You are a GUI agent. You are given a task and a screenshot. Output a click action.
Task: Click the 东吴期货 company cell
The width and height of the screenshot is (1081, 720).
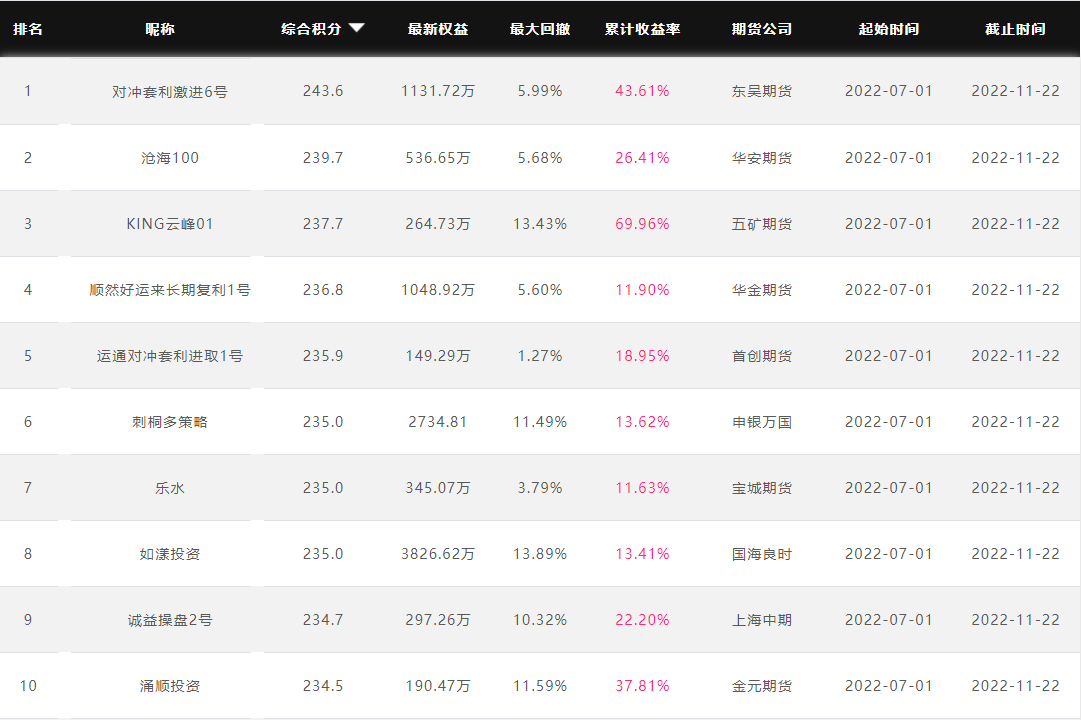[762, 91]
